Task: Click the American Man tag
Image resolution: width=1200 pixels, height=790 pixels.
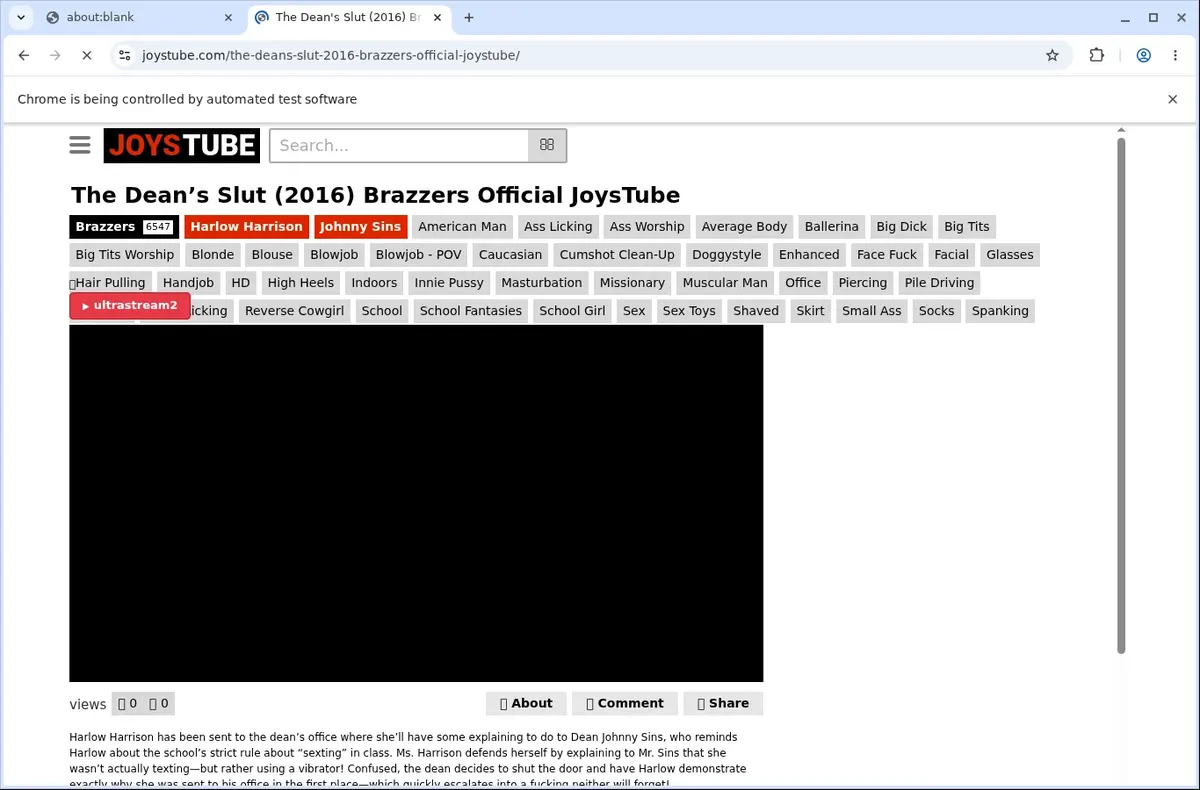Action: (462, 227)
